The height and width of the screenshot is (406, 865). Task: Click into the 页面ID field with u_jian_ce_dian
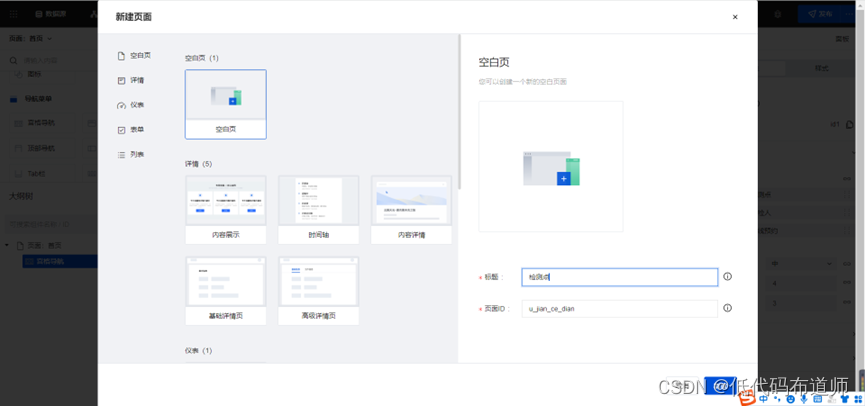[620, 309]
